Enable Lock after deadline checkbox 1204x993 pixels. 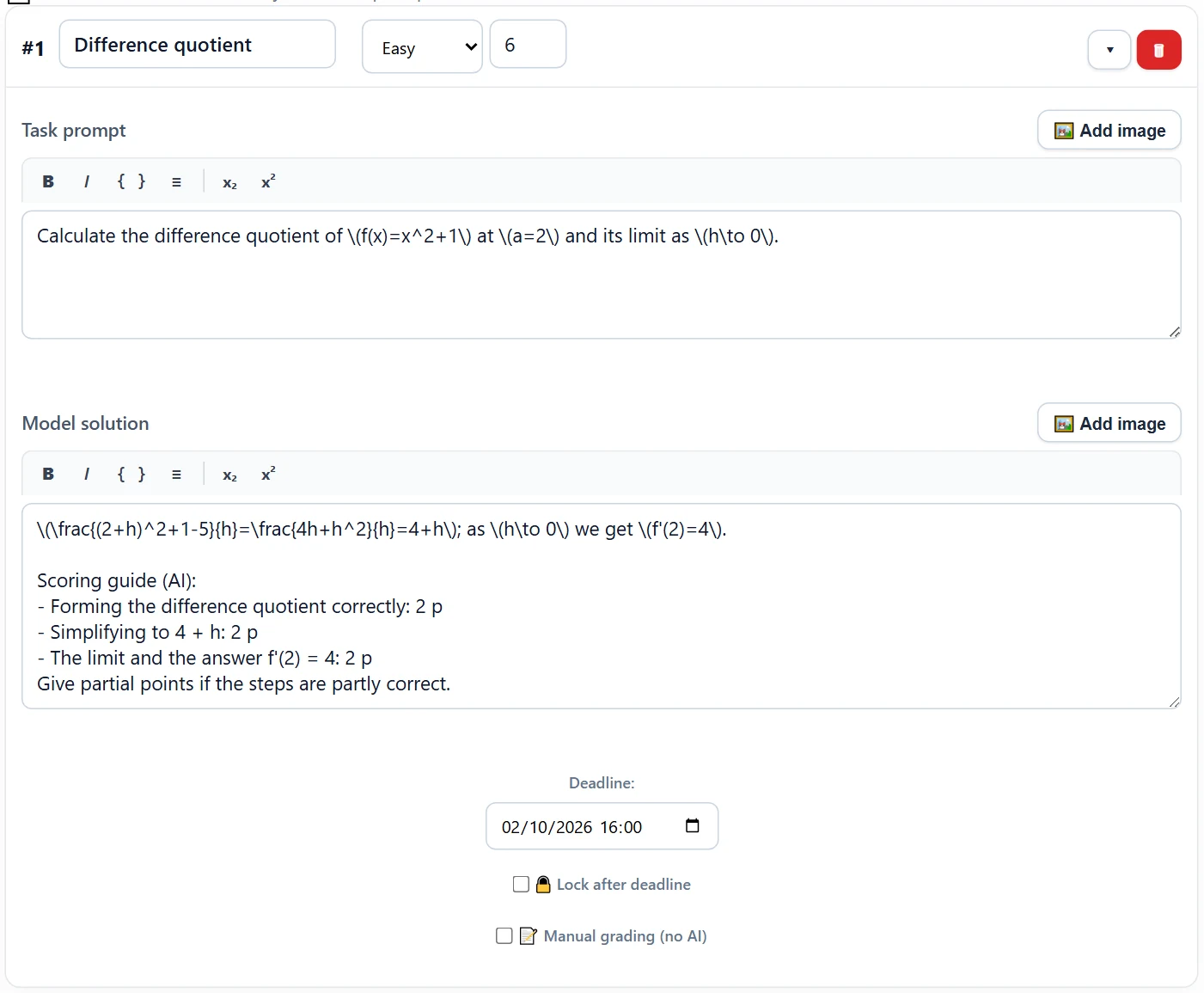coord(521,884)
